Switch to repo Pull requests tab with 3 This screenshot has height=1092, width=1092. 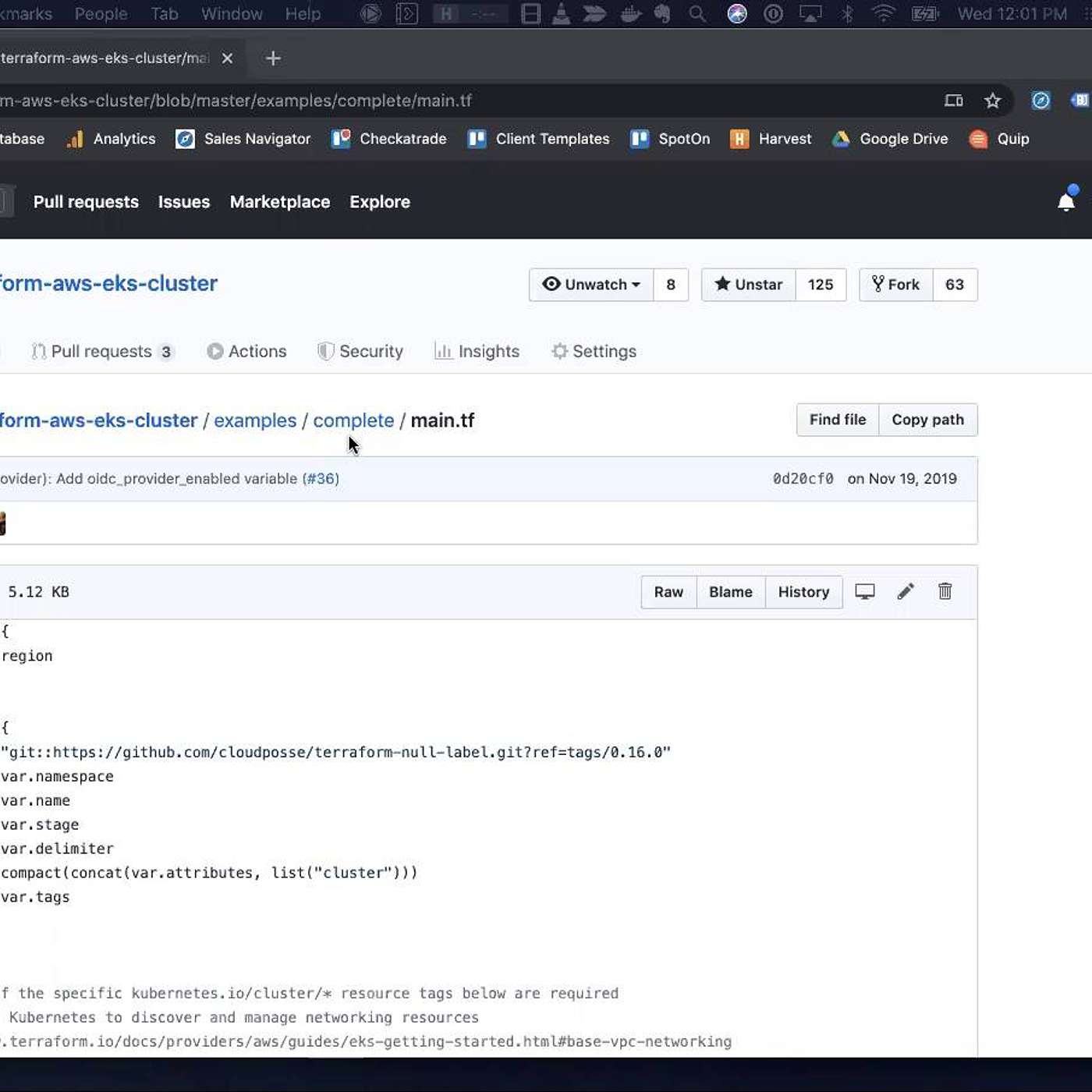103,352
